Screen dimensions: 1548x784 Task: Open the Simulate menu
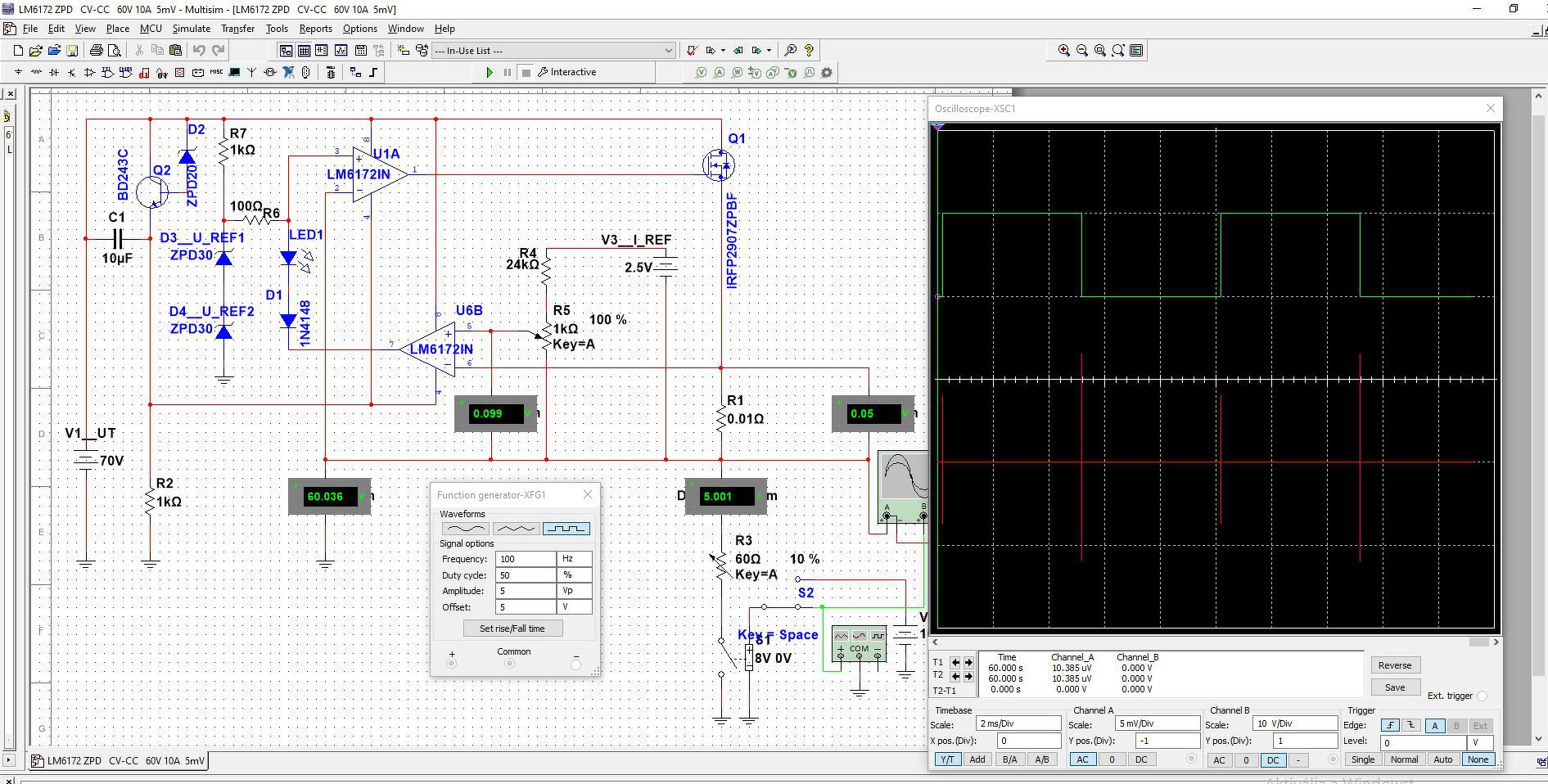click(x=191, y=29)
